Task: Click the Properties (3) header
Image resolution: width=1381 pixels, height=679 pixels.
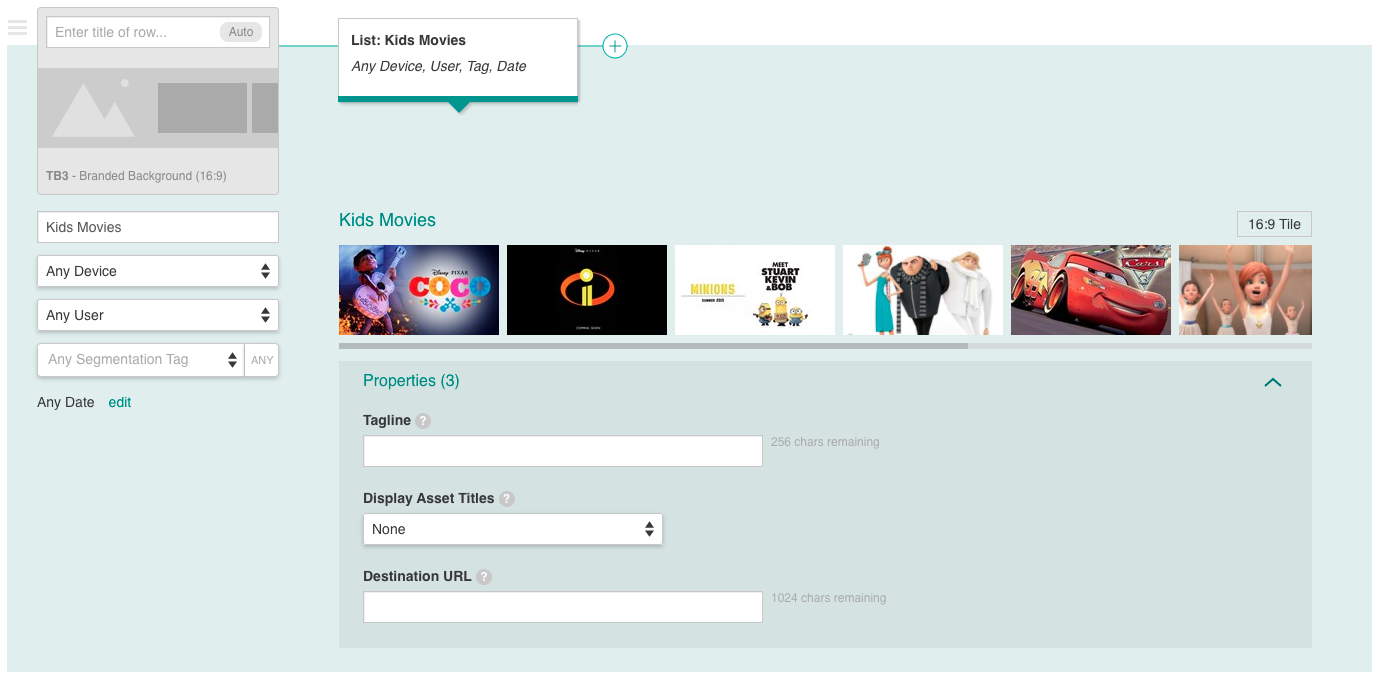Action: 411,381
